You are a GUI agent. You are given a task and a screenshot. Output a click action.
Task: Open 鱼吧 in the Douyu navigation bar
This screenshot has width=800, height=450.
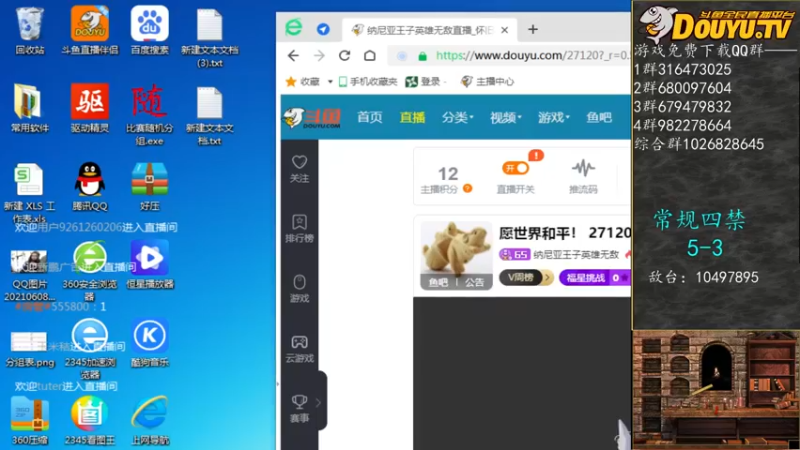click(599, 117)
